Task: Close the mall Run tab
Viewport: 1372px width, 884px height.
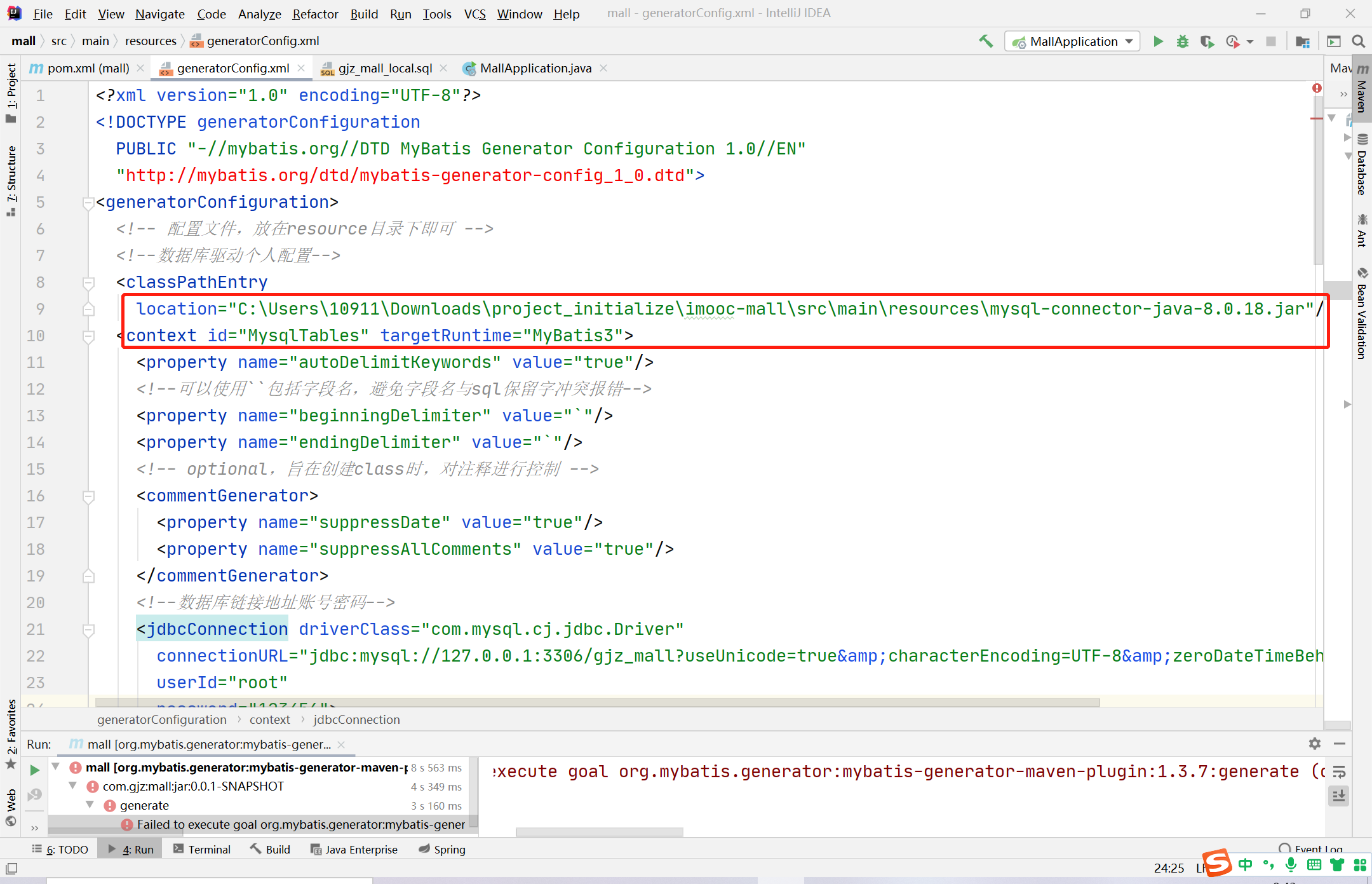Action: (341, 744)
